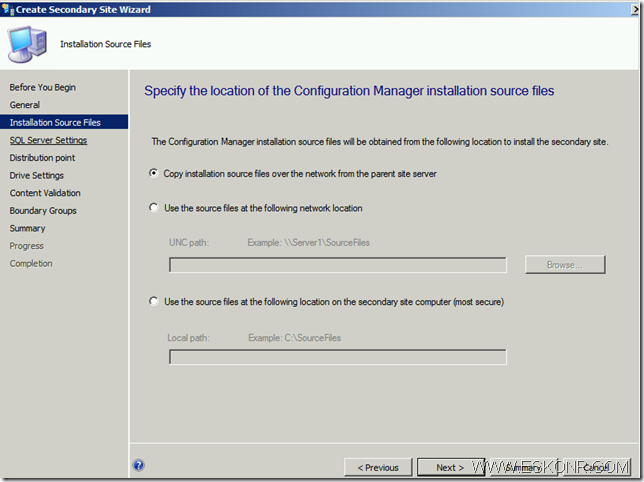
Task: Open the SQL Server Settings step
Action: pos(48,140)
